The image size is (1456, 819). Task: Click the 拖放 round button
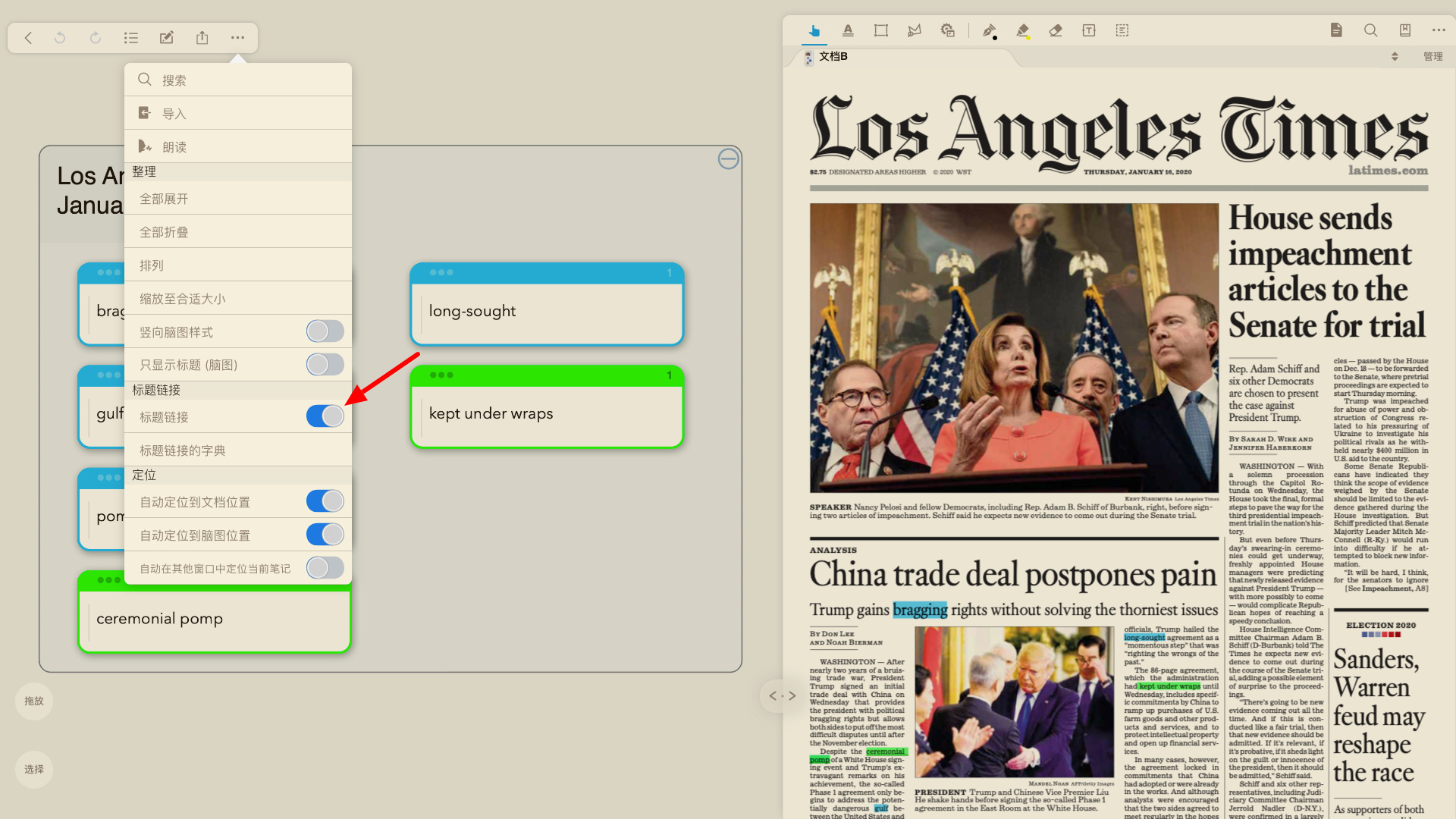[34, 701]
